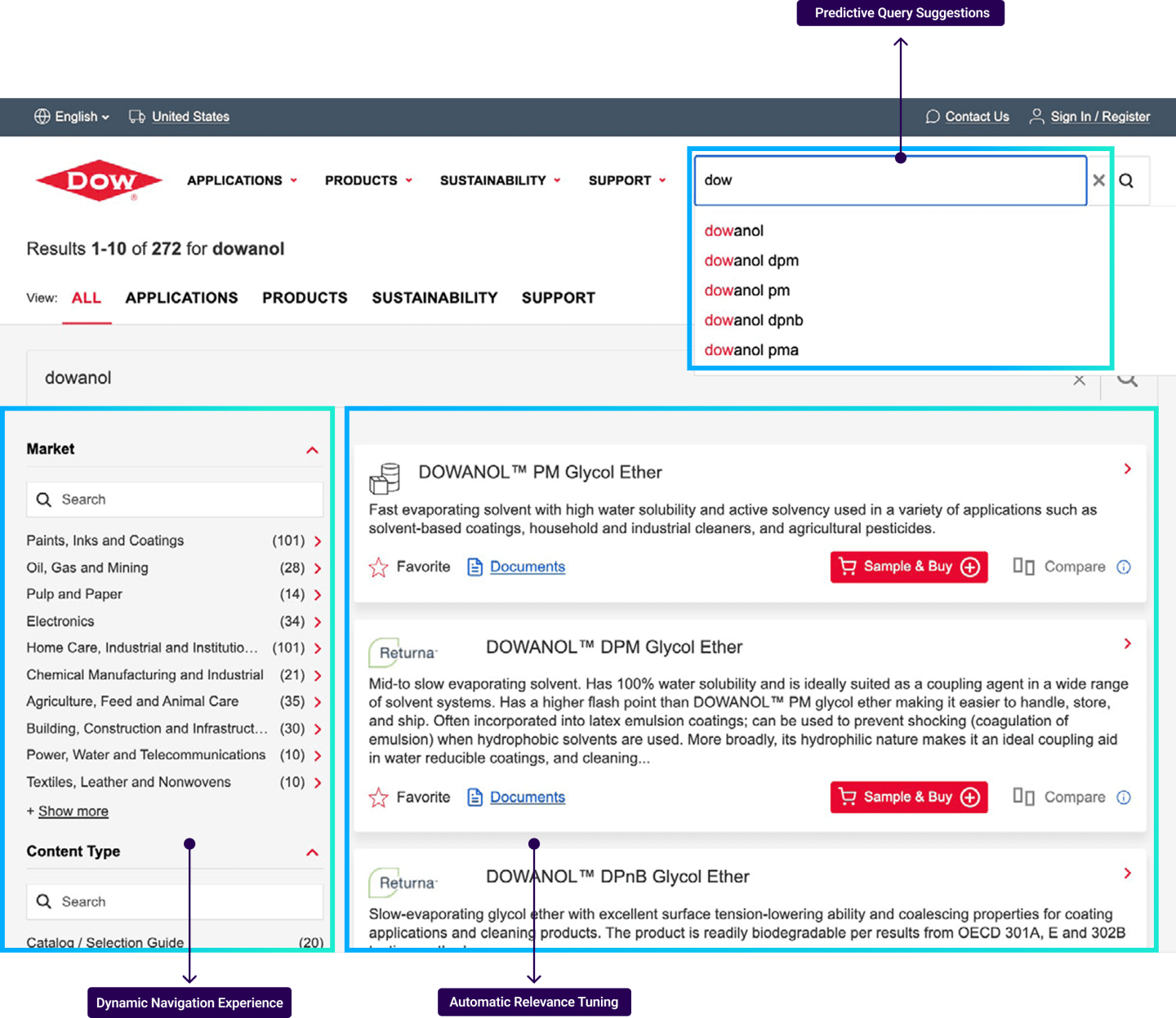
Task: Click the magnifier icon beside the top search box
Action: coord(1126,180)
